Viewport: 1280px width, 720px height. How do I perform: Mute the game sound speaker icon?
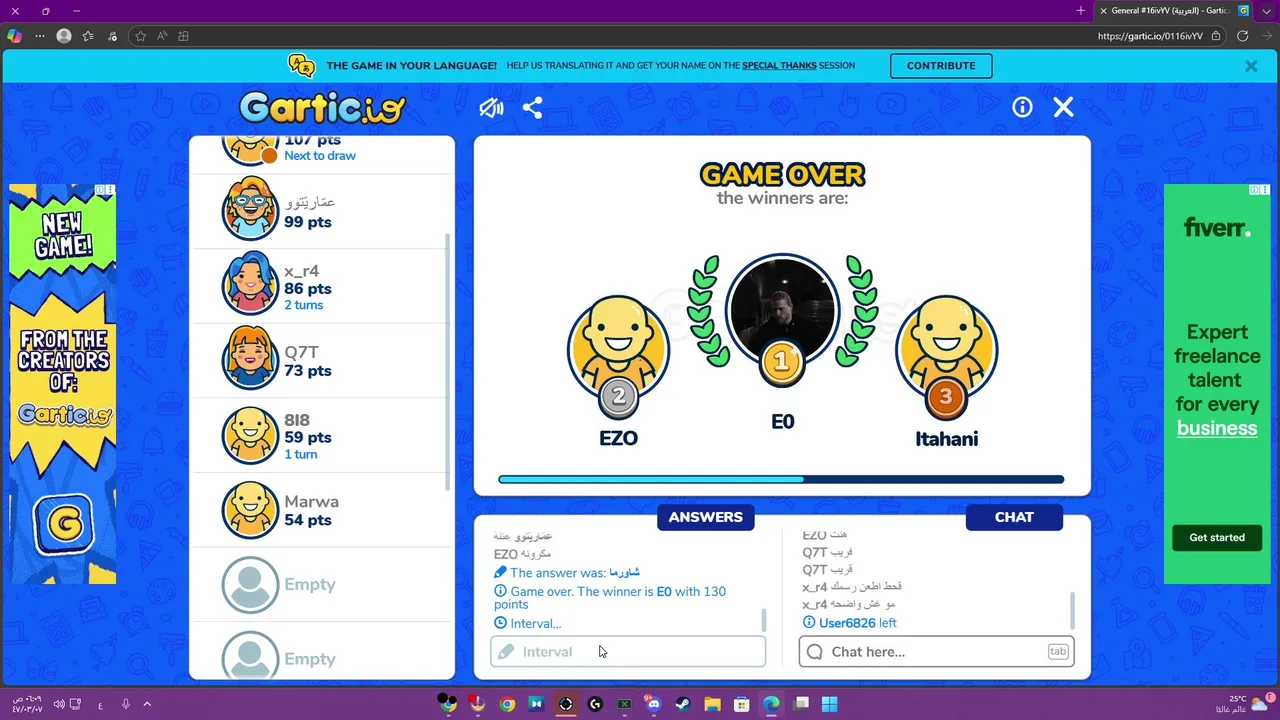491,108
